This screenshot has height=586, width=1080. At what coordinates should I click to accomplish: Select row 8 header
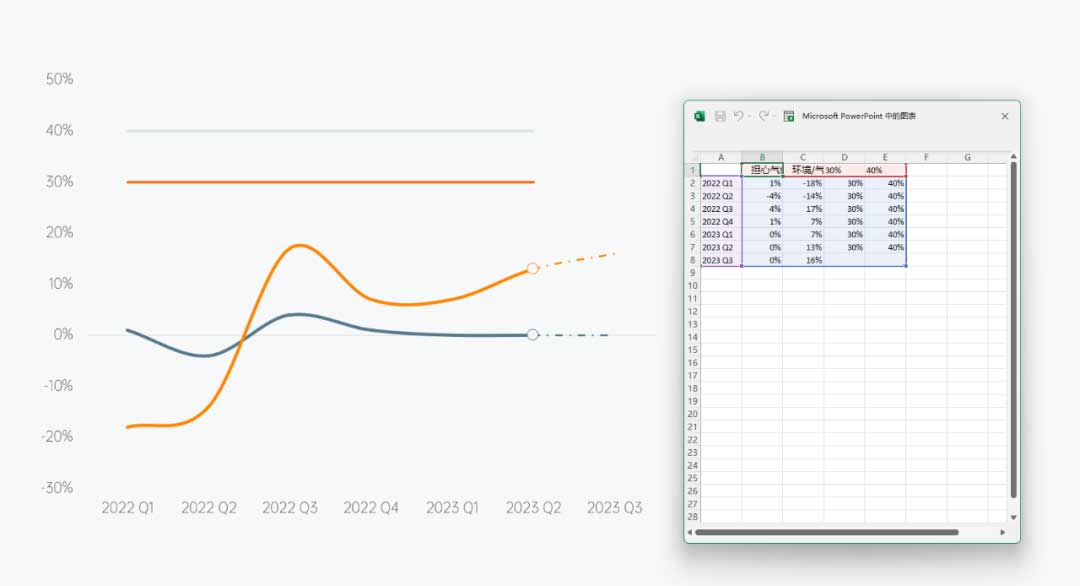pos(692,260)
